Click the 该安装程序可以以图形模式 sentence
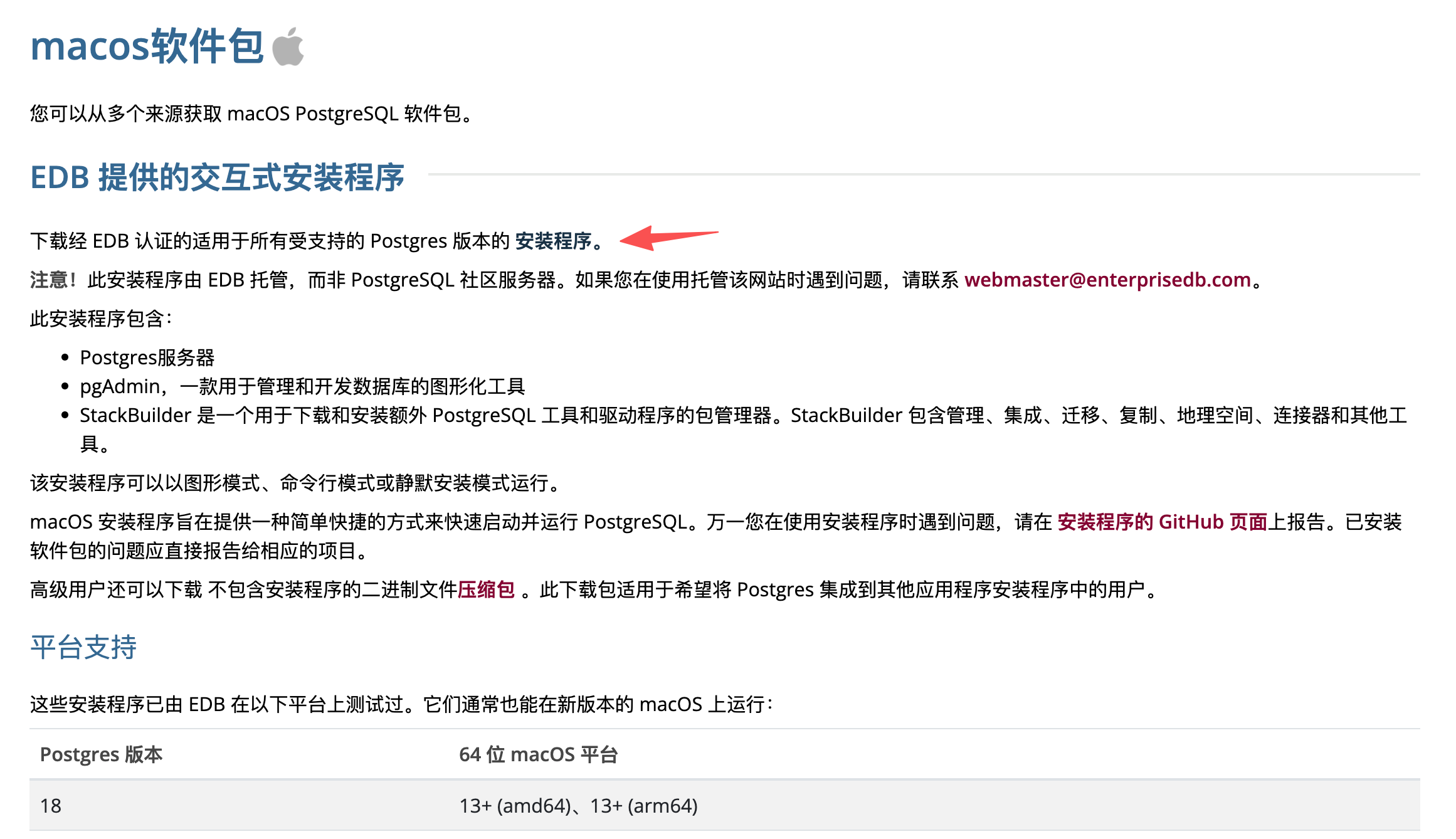1456x839 pixels. [x=295, y=483]
